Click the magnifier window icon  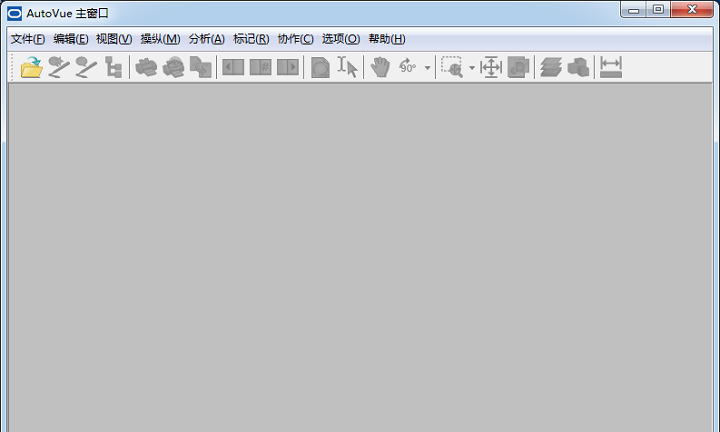(x=518, y=67)
